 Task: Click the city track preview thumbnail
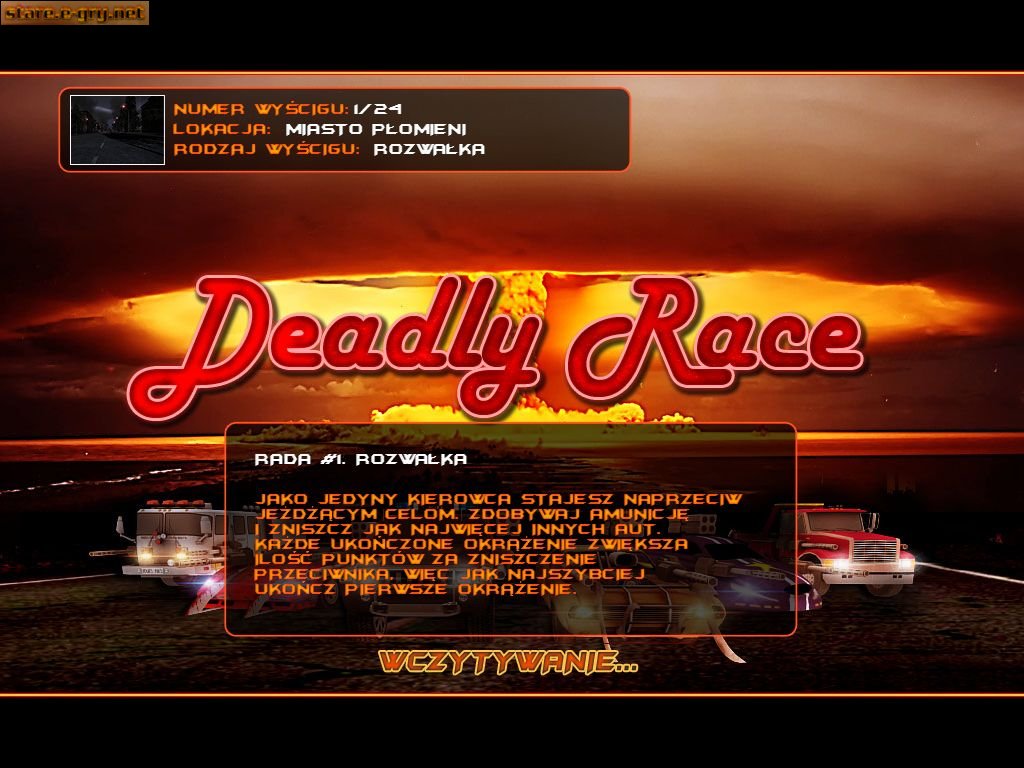pyautogui.click(x=118, y=130)
